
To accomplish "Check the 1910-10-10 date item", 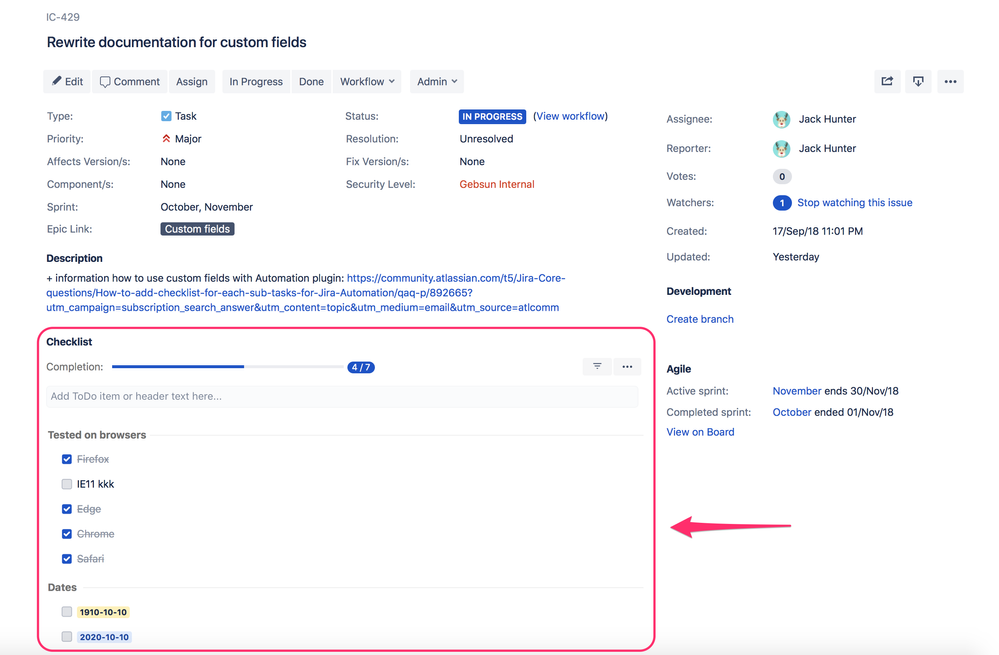I will tap(67, 612).
